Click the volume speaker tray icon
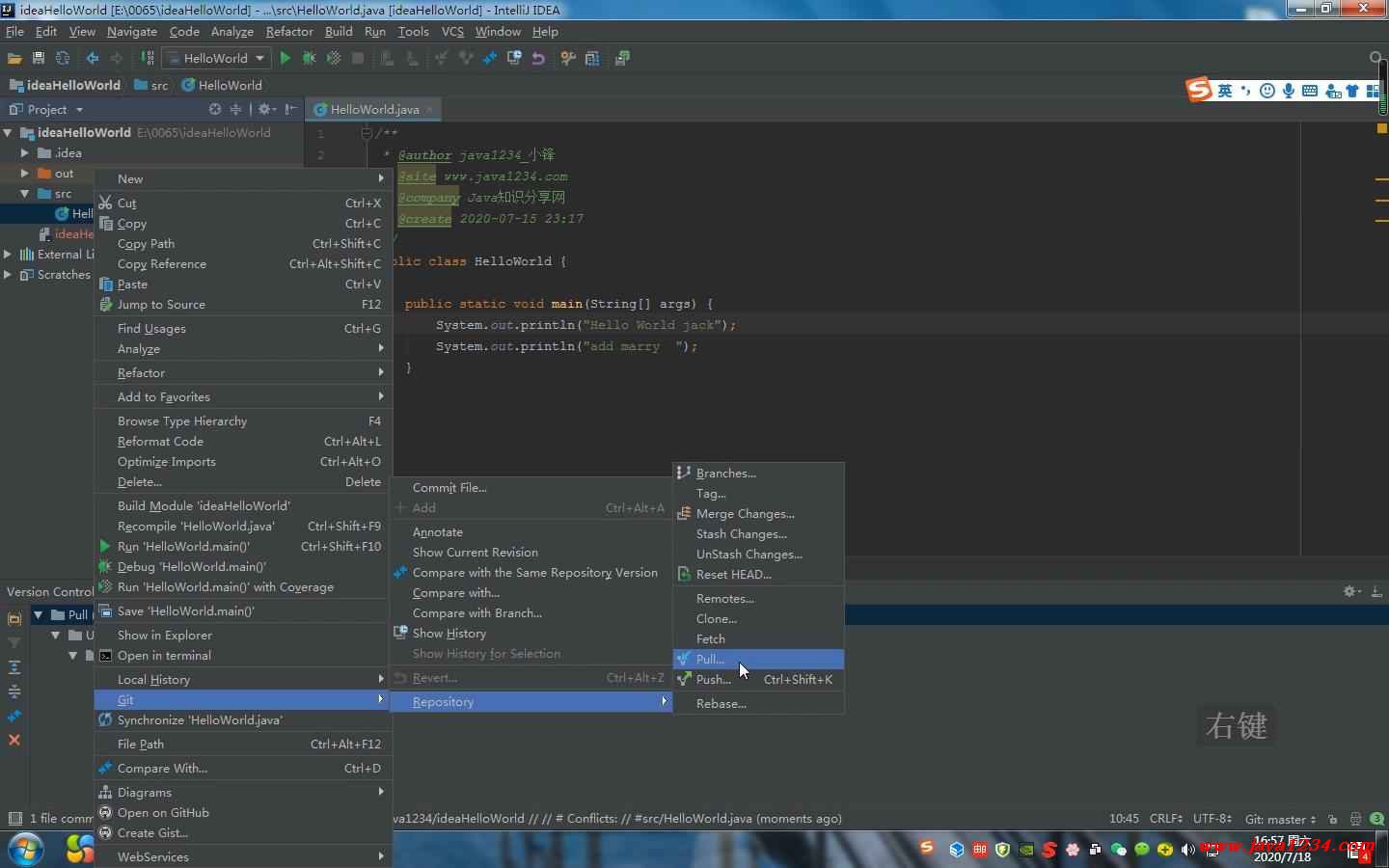The image size is (1389, 868). (1187, 850)
